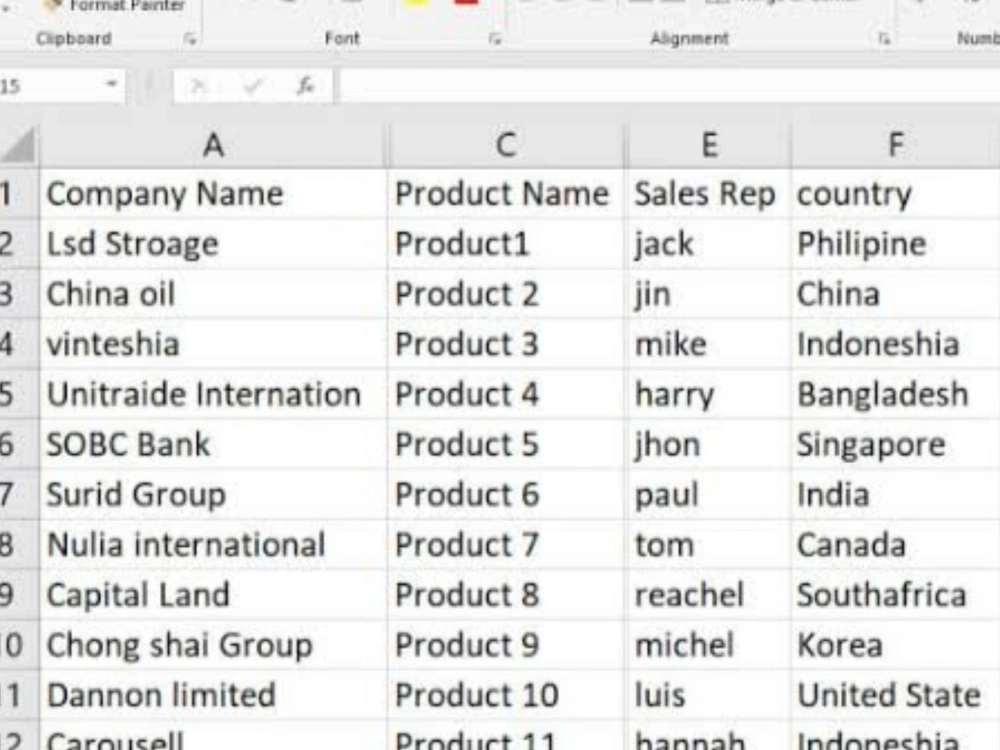Select sales rep 'jin' cell
Viewport: 1000px width, 750px height.
709,294
